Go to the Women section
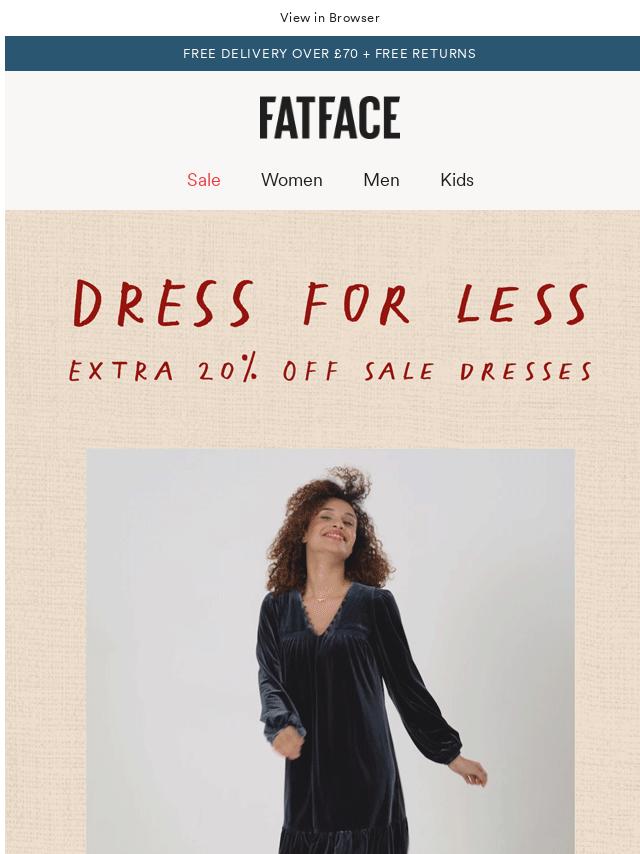Viewport: 640px width, 854px height. 291,180
